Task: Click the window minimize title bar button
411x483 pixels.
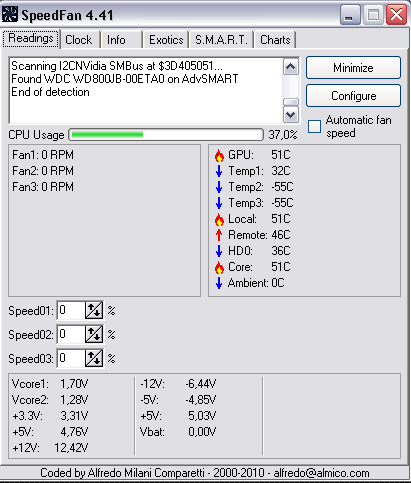Action: tap(350, 15)
